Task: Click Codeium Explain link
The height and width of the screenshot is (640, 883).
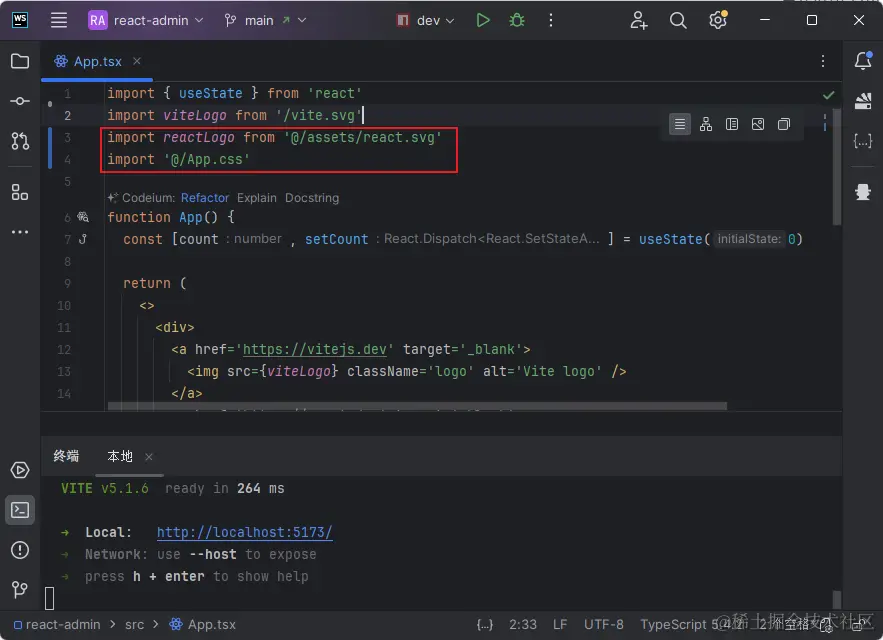Action: [x=257, y=198]
